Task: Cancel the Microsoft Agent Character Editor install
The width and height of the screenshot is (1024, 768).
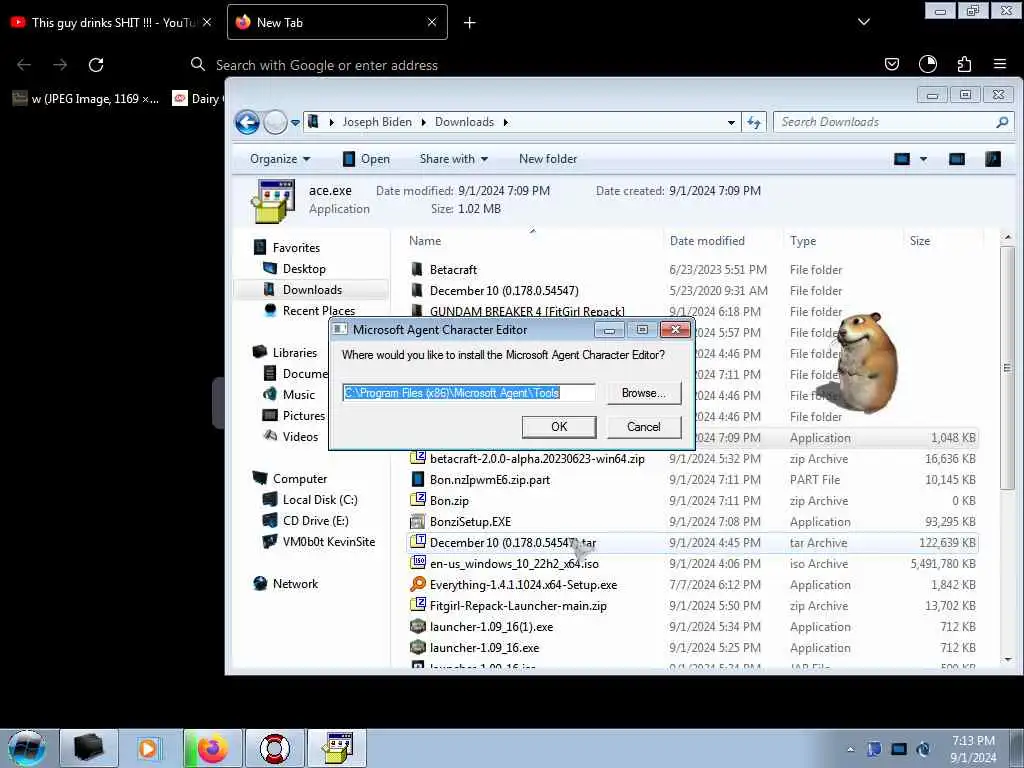Action: click(x=644, y=426)
